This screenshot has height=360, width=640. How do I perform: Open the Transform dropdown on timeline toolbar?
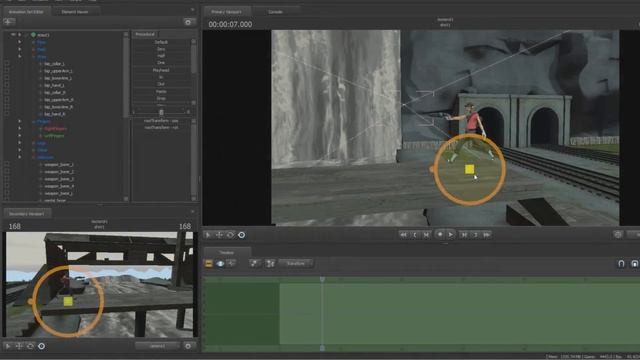pos(296,264)
